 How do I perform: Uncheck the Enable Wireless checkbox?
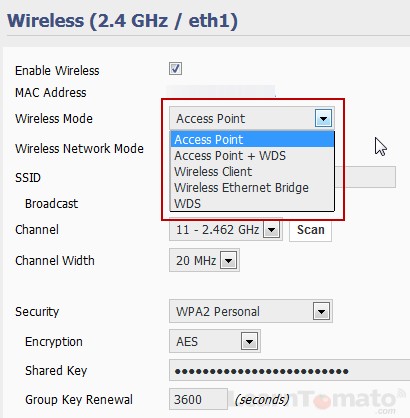point(175,69)
